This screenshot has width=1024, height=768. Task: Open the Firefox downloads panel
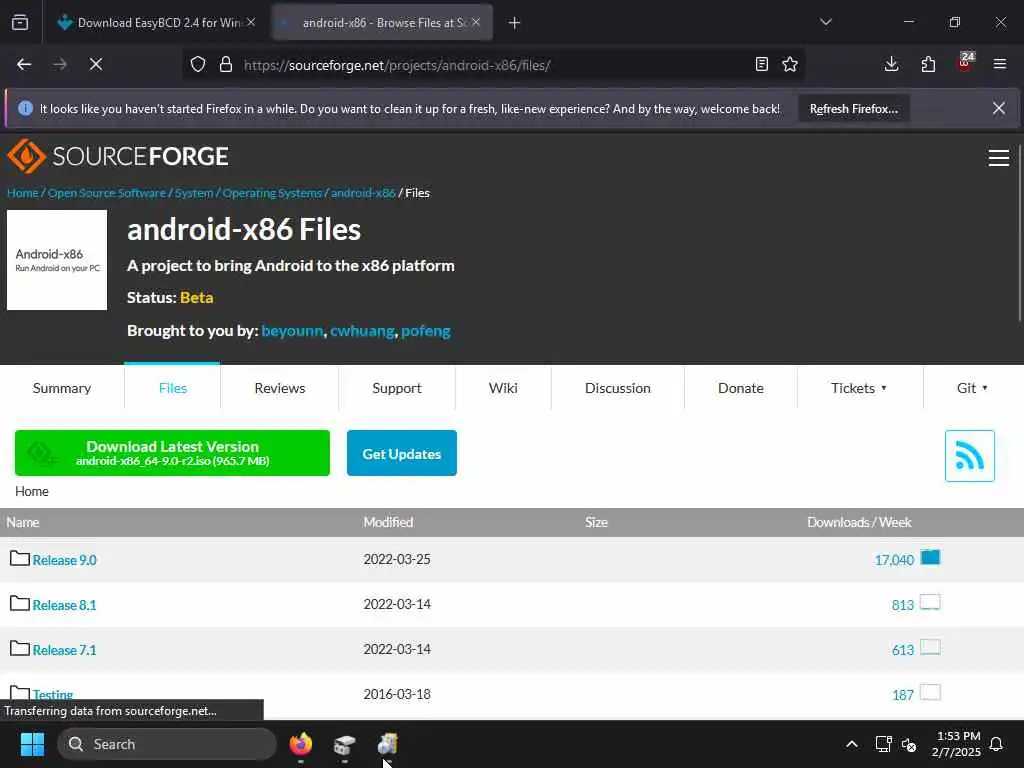891,64
